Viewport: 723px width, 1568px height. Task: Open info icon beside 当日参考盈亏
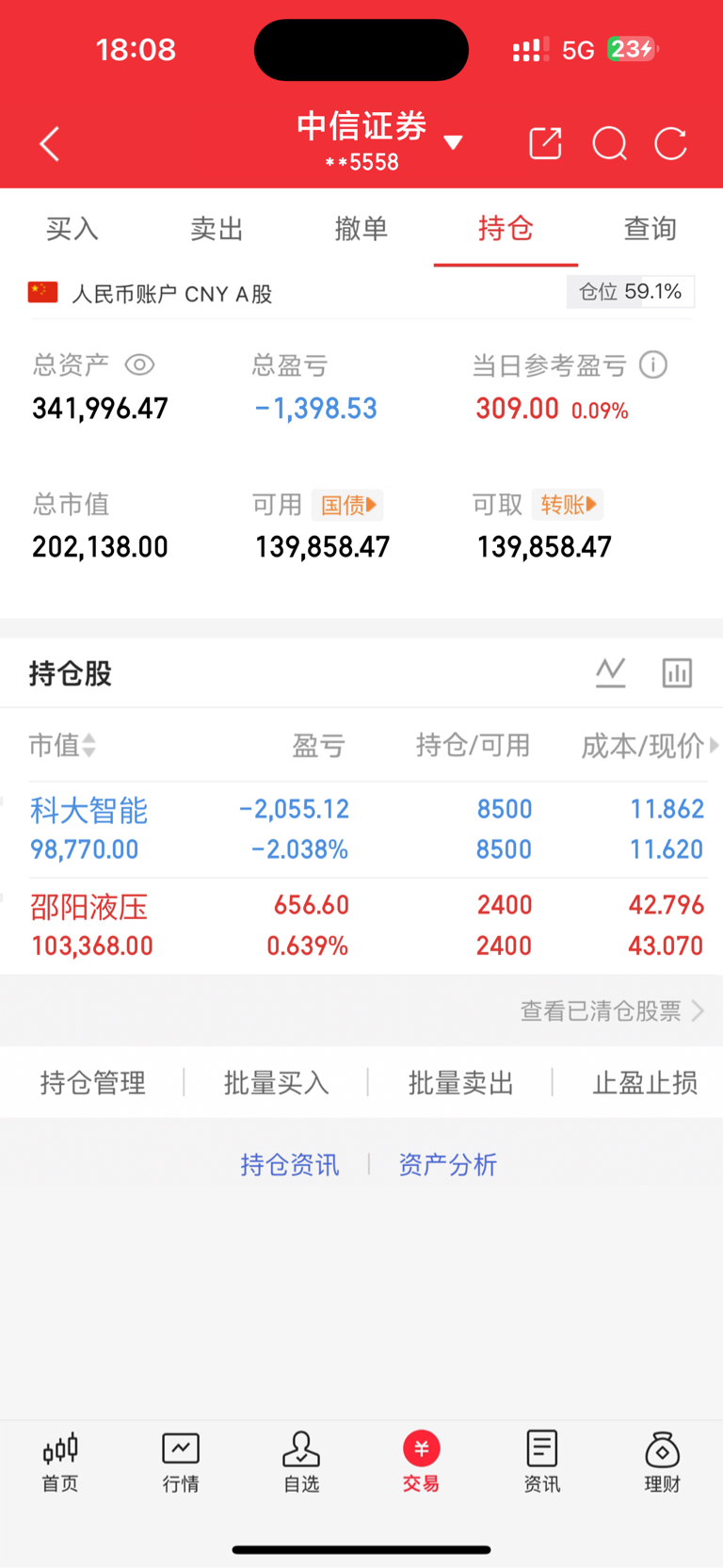[x=653, y=364]
